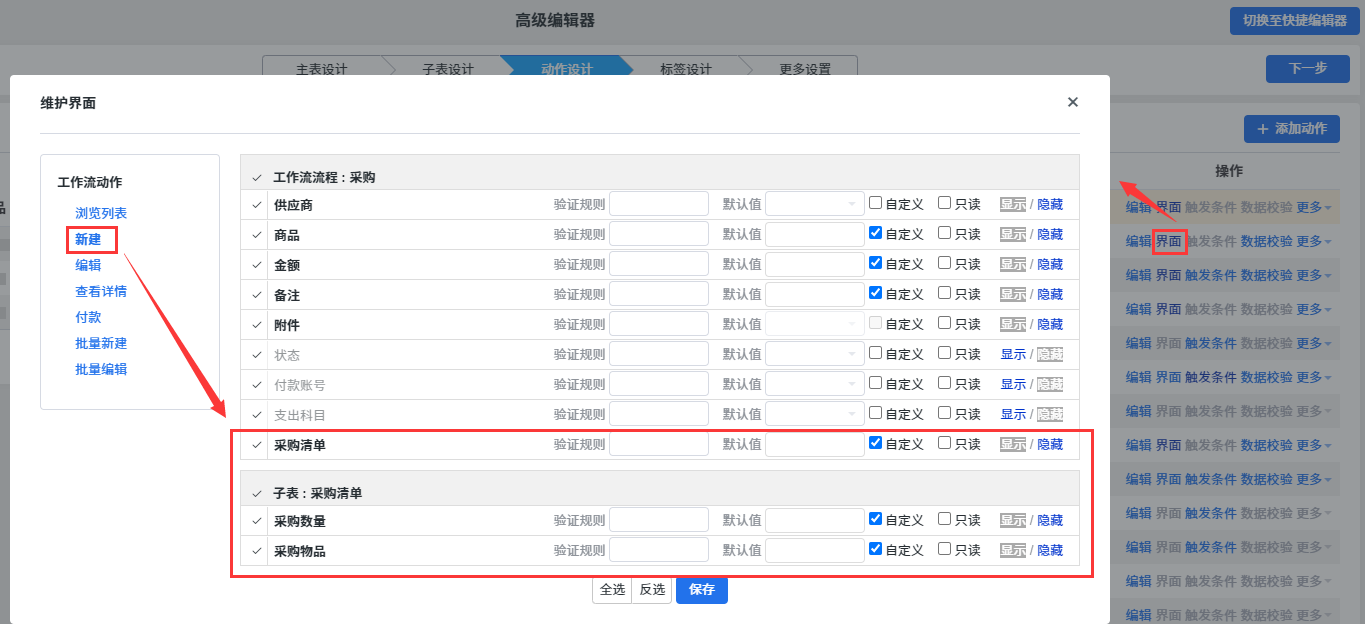
Task: Open 默认值 dropdown for 状态
Action: pyautogui.click(x=815, y=354)
